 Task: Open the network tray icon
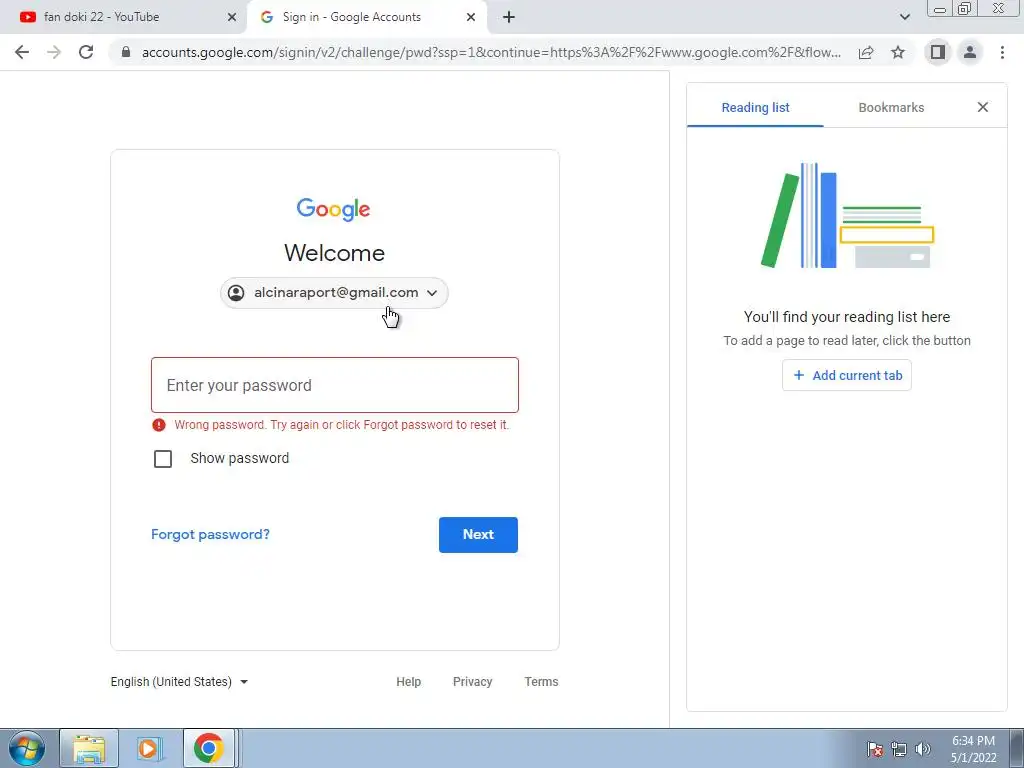point(899,748)
